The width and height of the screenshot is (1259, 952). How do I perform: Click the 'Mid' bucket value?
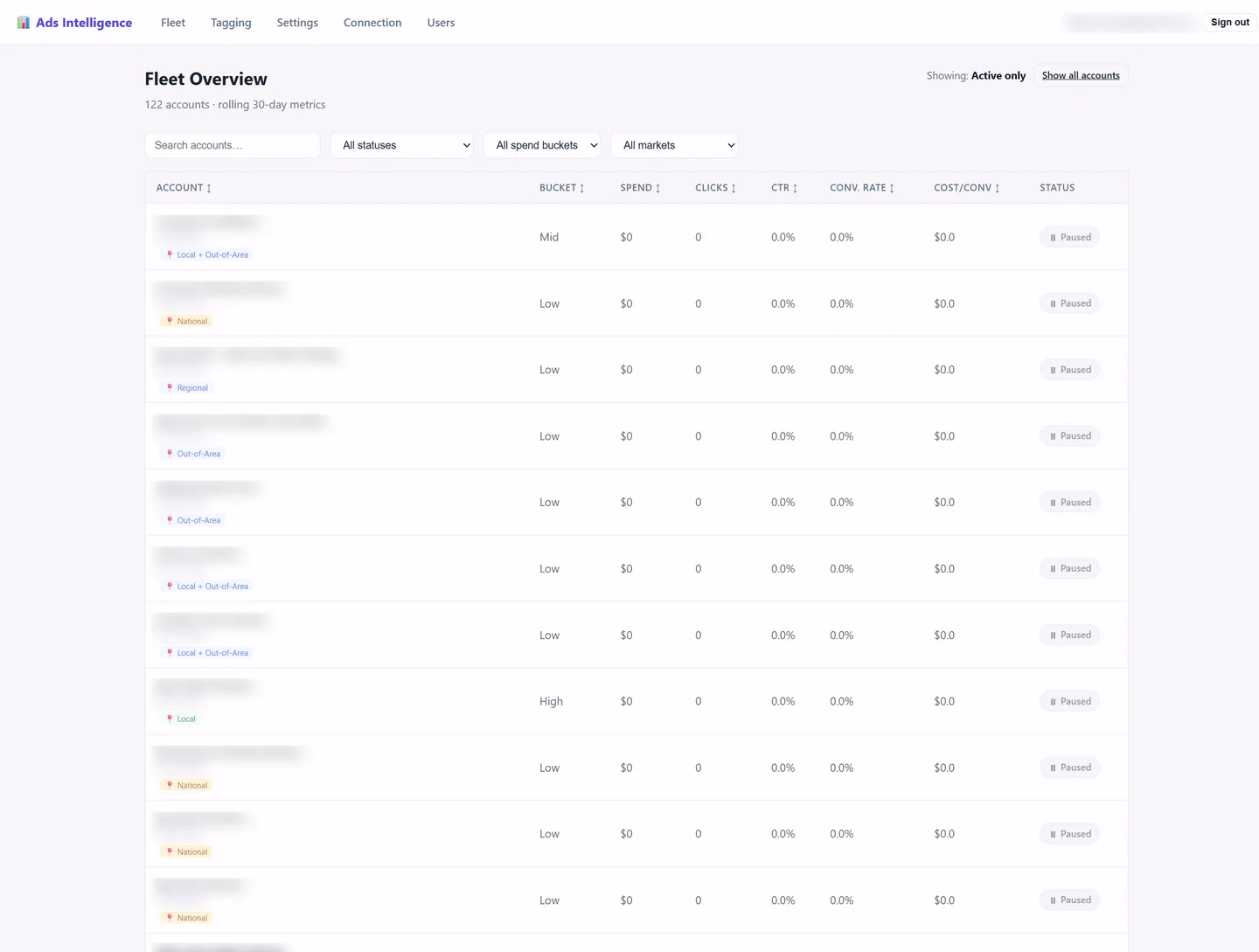549,237
